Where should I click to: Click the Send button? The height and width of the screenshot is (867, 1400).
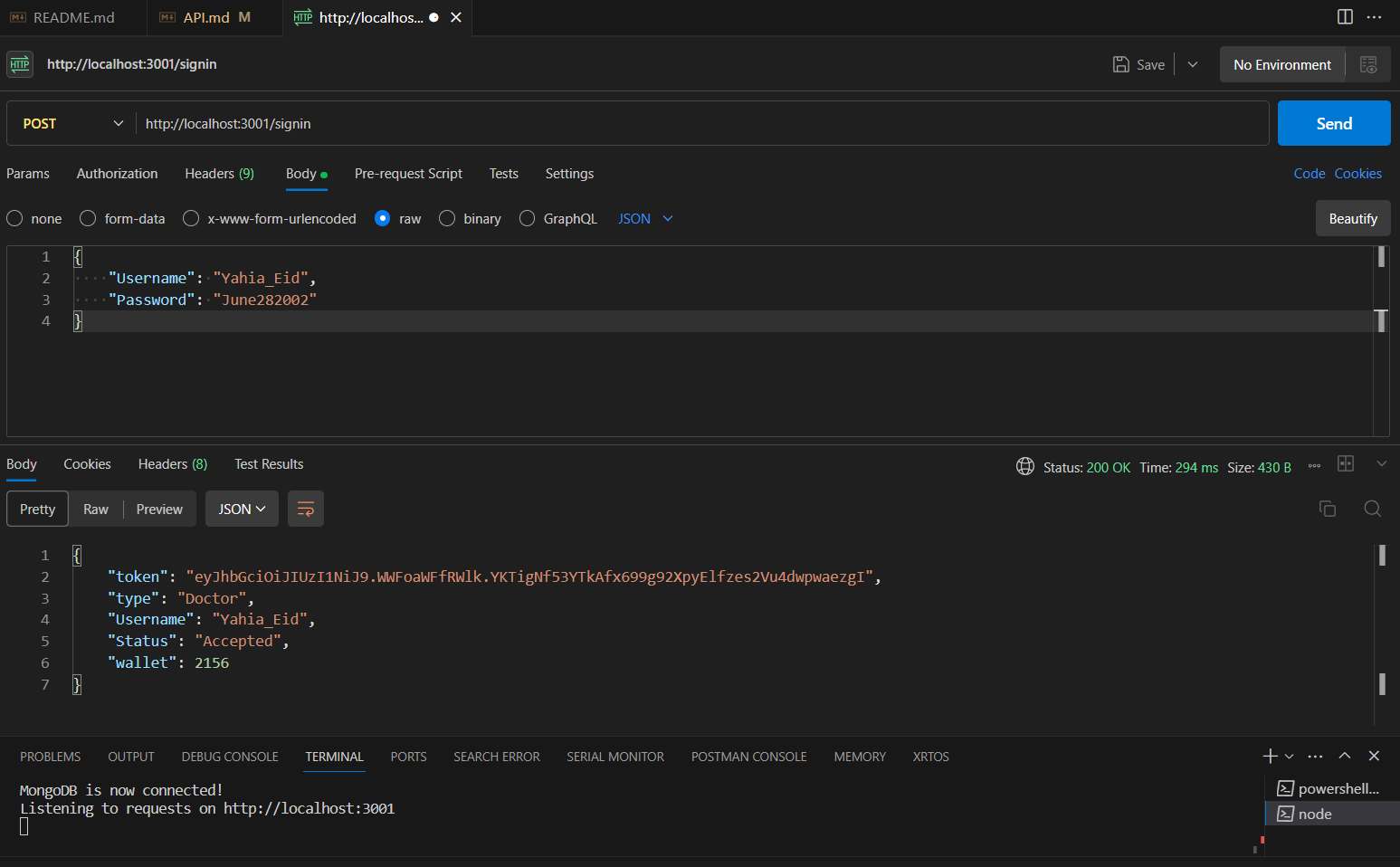1334,123
